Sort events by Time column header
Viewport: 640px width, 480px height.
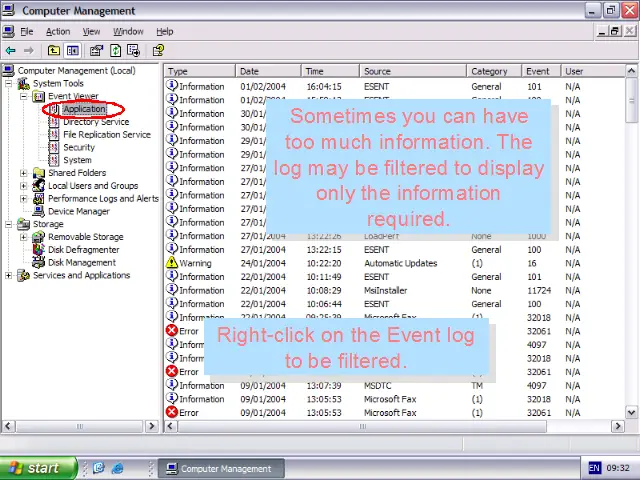(x=331, y=71)
